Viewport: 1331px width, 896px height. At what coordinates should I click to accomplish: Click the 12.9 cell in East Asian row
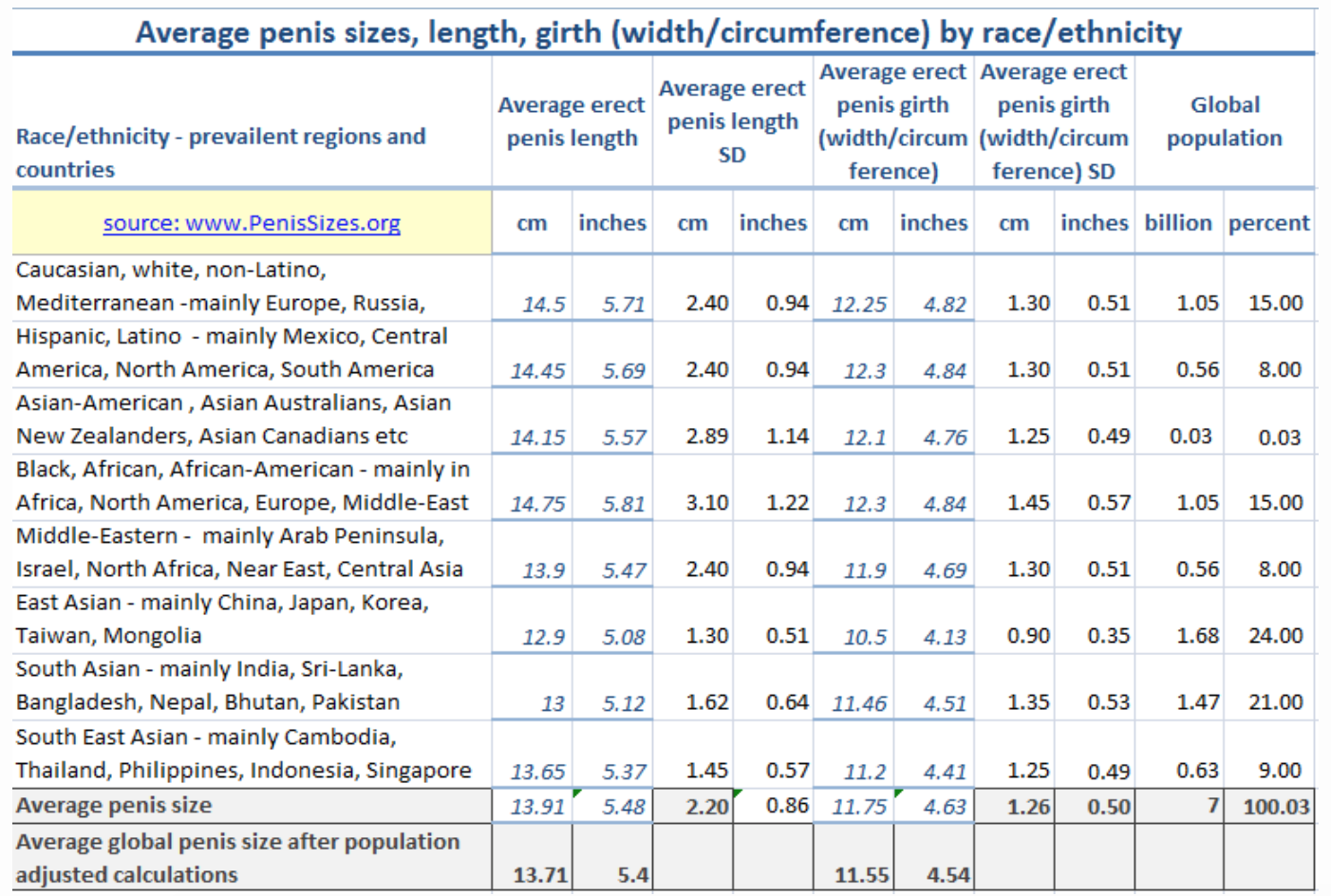(543, 637)
